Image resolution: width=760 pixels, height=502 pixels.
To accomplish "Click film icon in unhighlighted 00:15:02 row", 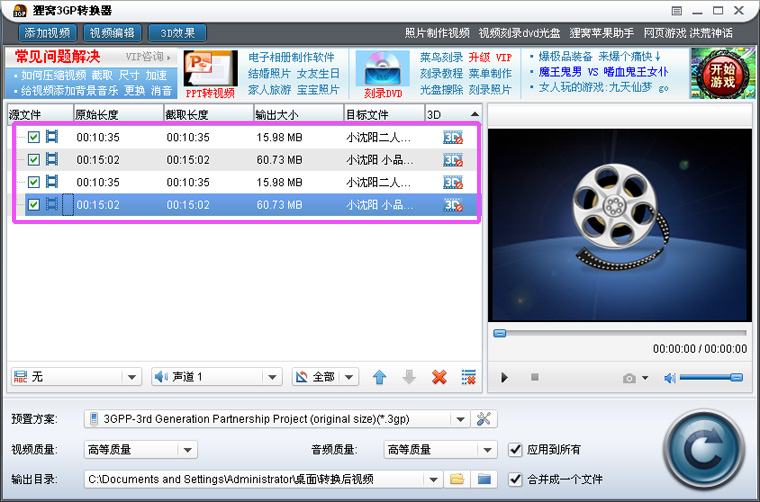I will [52, 159].
